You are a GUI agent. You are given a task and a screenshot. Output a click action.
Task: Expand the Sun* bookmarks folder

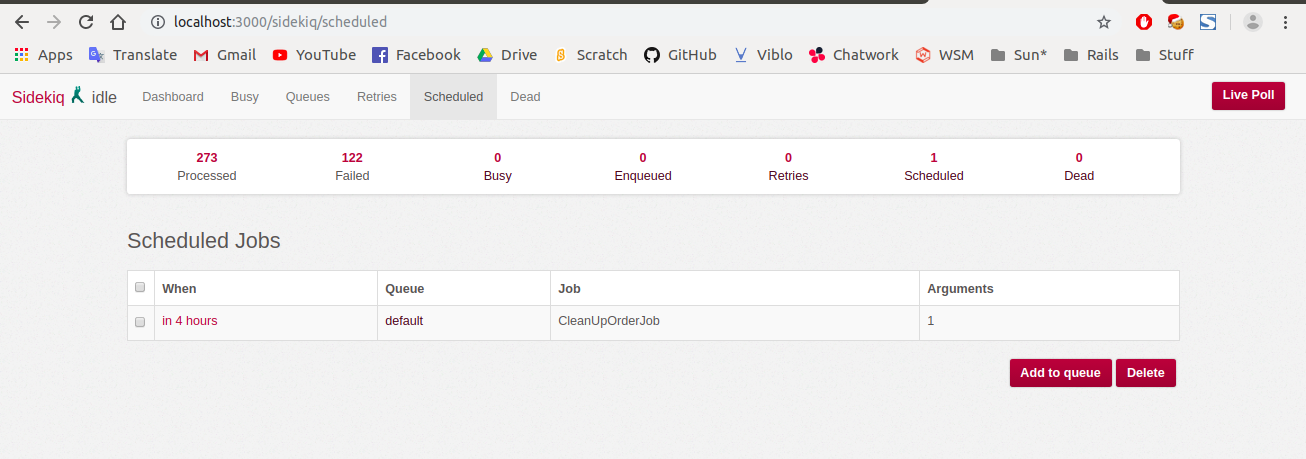pos(1019,55)
